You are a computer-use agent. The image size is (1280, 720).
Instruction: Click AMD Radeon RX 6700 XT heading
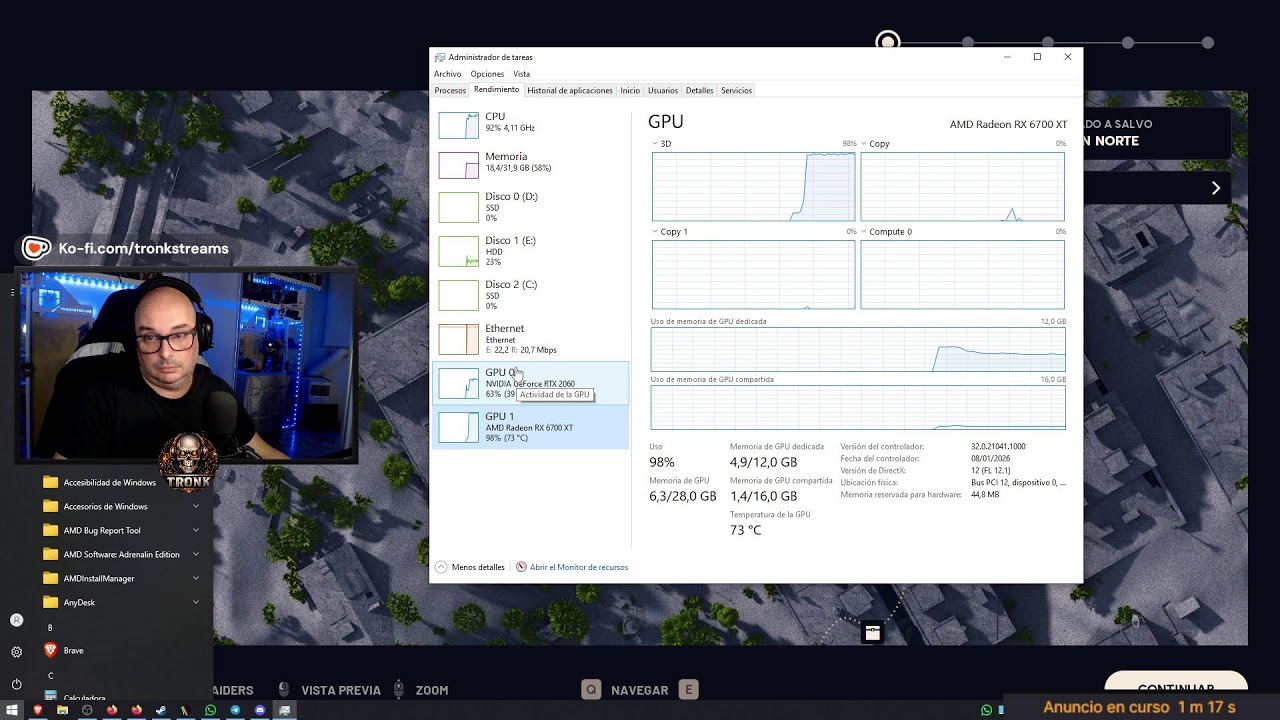click(x=1008, y=124)
